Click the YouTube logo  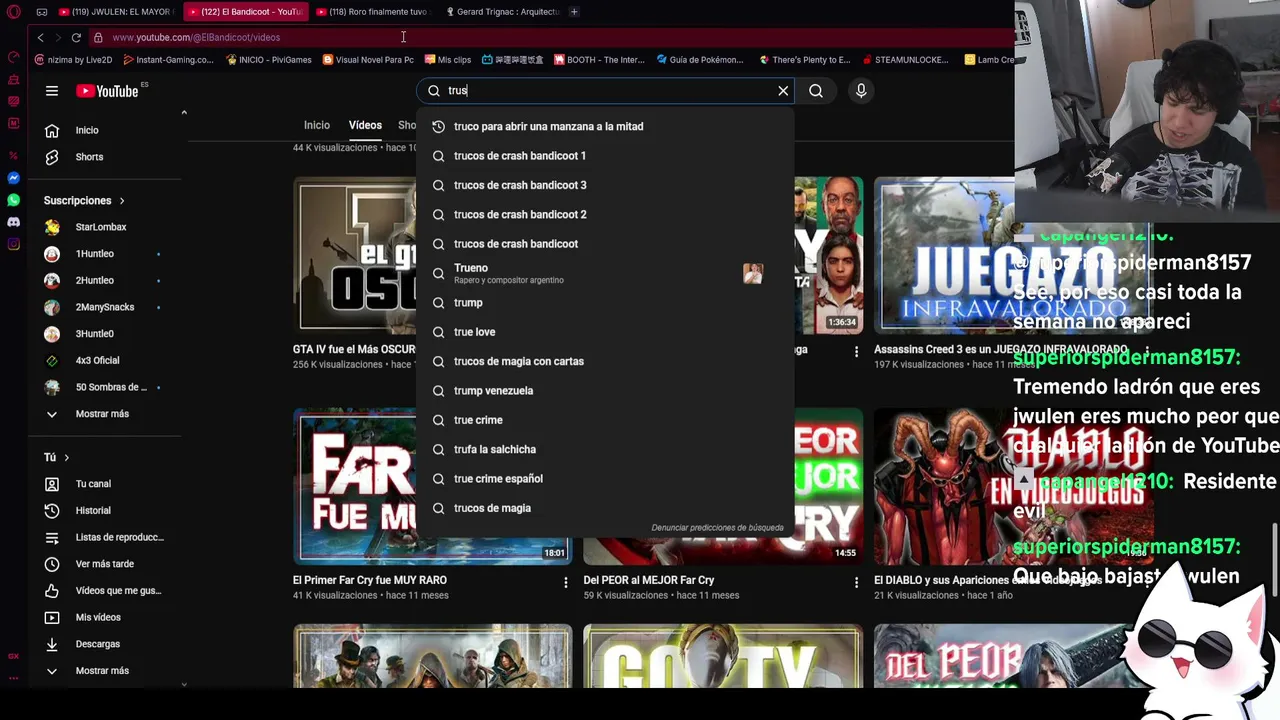(x=107, y=91)
